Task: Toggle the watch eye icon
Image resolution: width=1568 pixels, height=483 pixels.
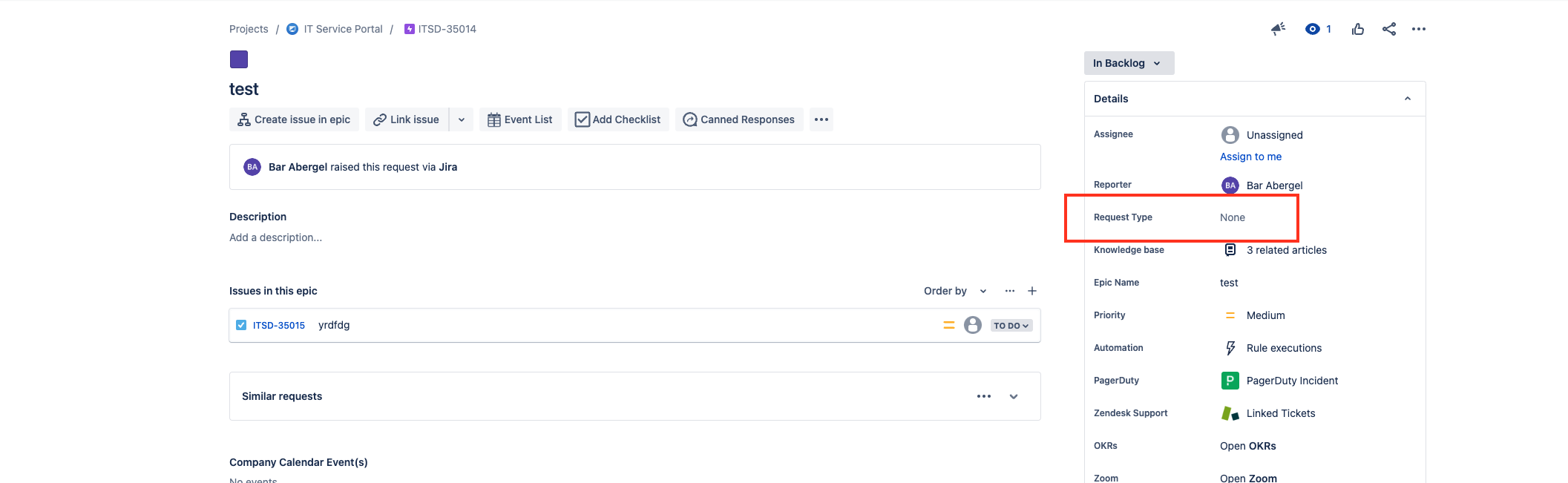Action: [1313, 29]
